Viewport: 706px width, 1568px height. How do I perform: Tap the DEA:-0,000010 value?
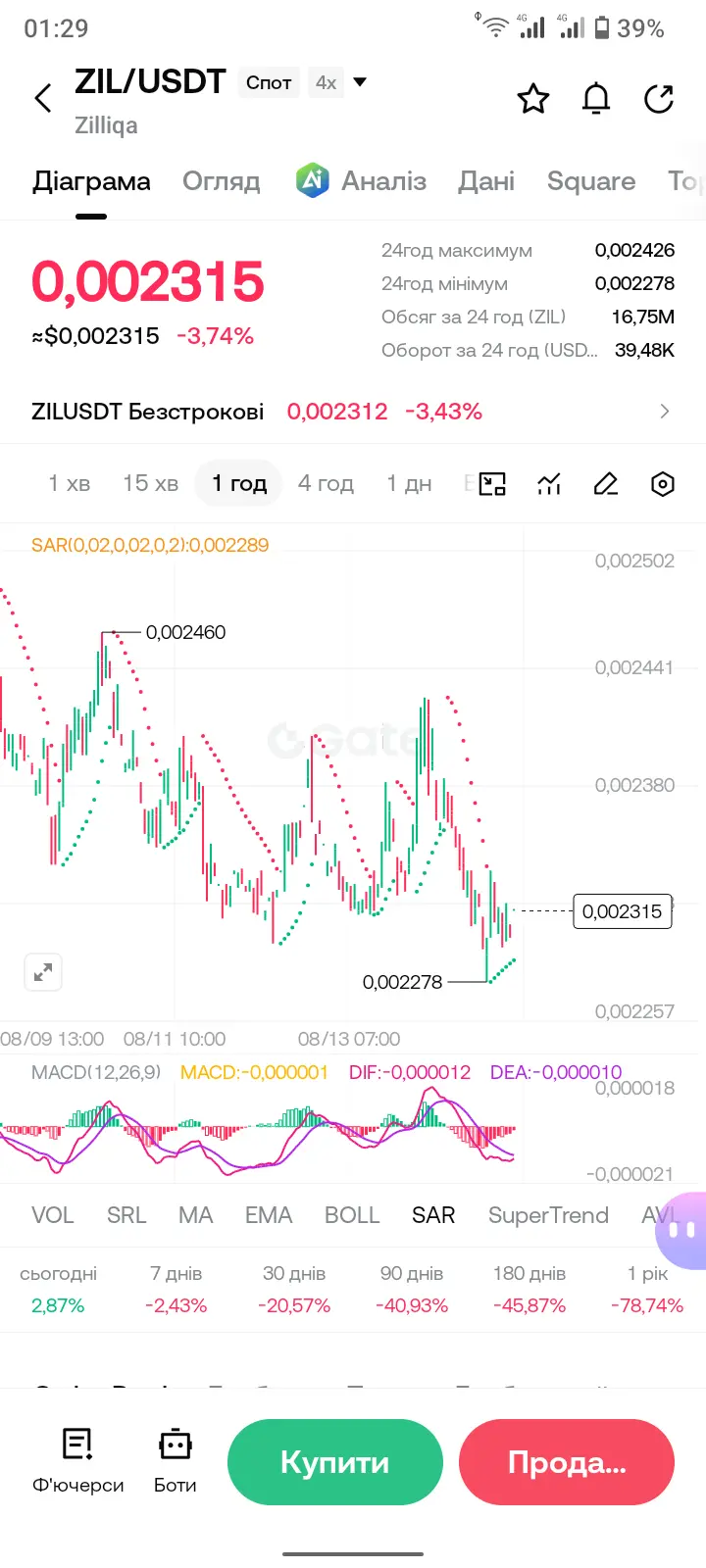556,1072
